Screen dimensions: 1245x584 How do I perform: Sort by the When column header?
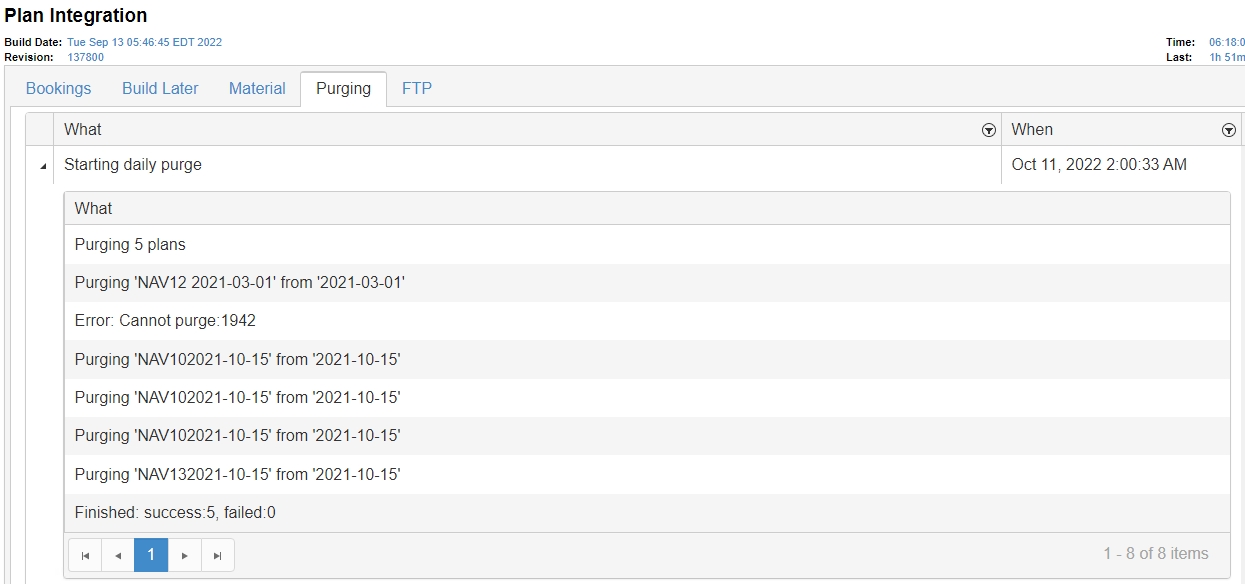click(1032, 129)
